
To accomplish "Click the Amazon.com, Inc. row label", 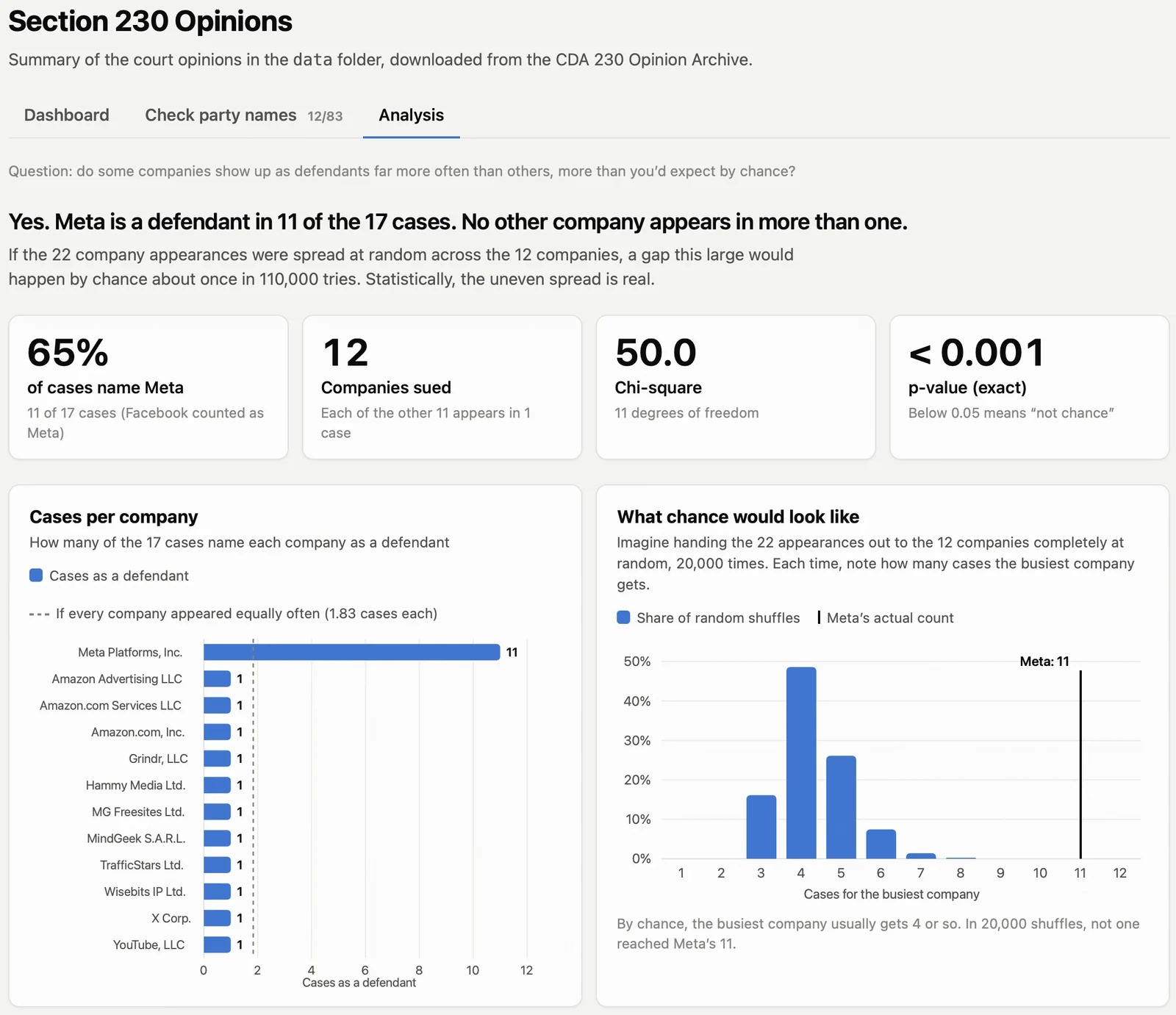I will tap(137, 732).
